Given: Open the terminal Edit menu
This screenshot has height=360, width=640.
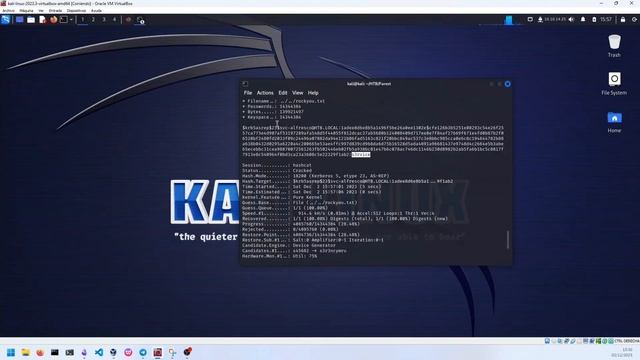Looking at the screenshot, I should 283,93.
